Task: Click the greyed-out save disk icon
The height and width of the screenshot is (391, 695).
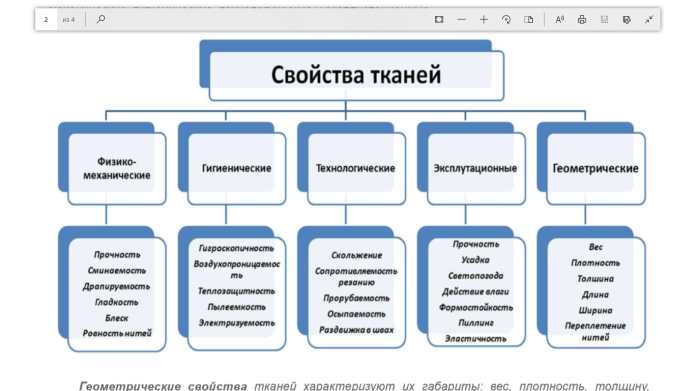Action: (x=604, y=20)
